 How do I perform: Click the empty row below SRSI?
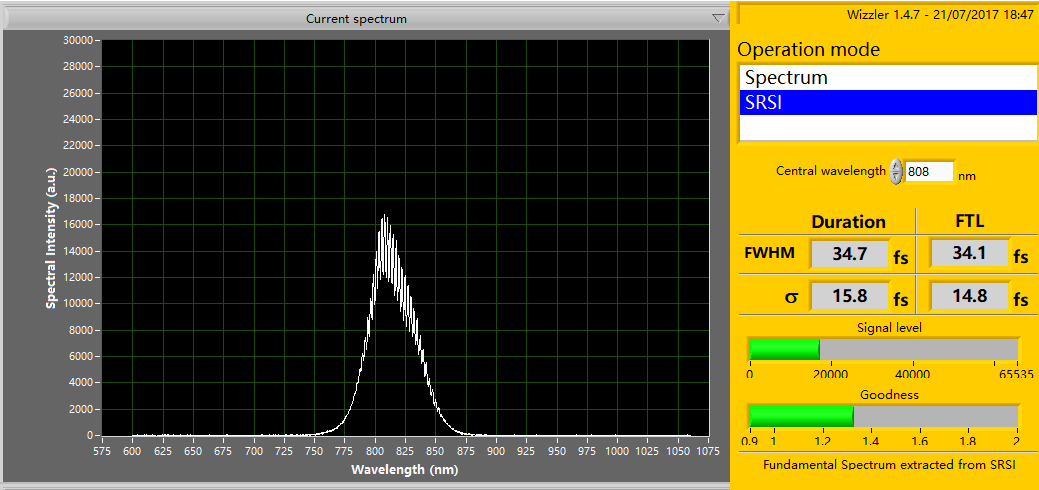tap(887, 127)
